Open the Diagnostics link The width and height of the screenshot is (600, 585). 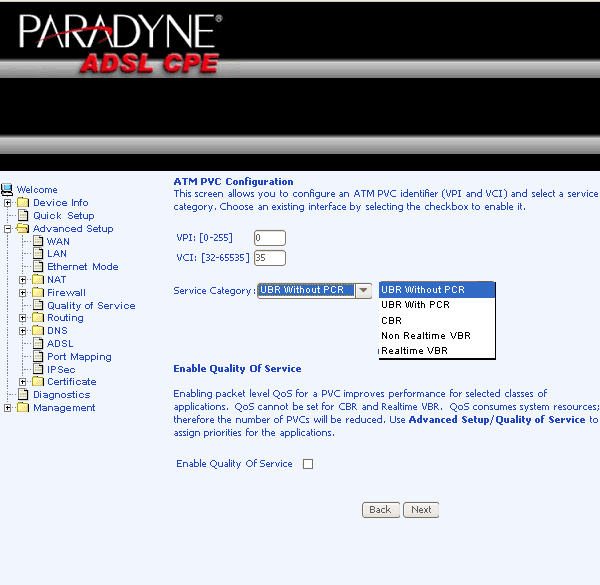coord(62,395)
